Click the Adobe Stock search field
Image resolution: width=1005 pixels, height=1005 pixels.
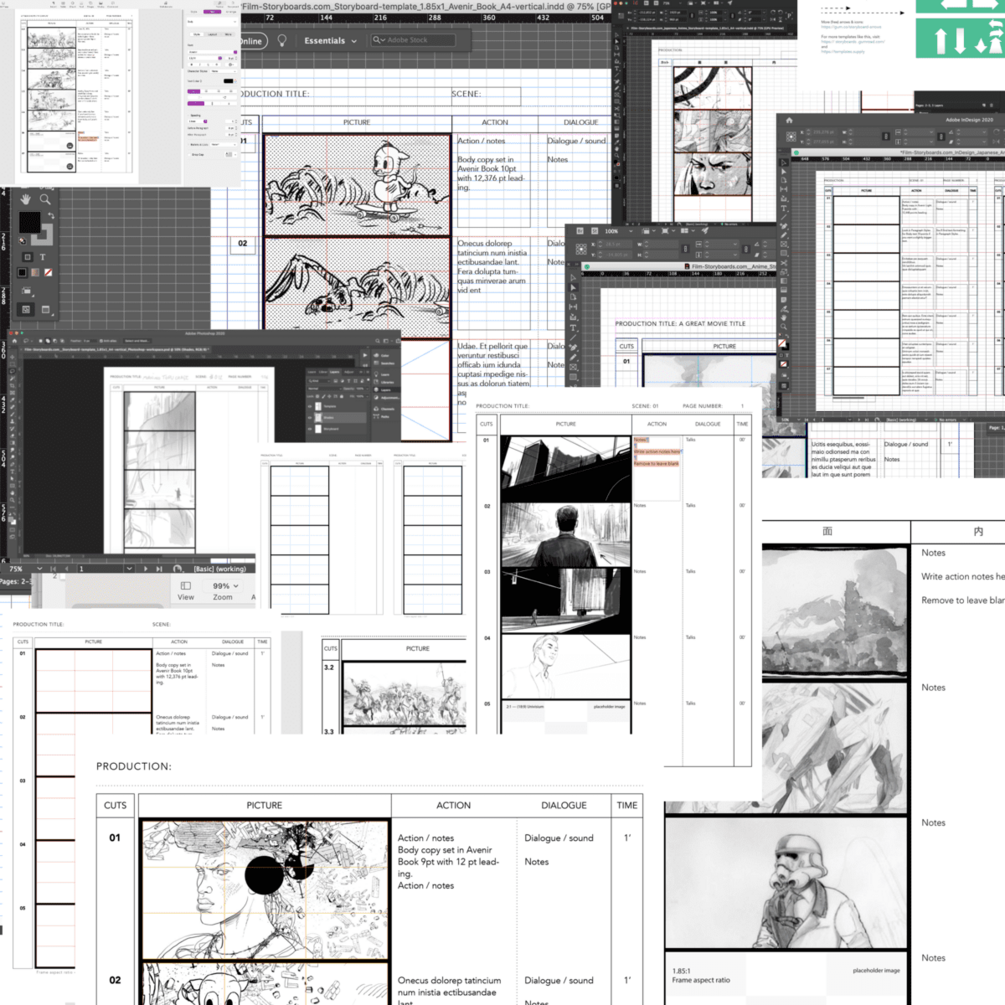pos(413,40)
